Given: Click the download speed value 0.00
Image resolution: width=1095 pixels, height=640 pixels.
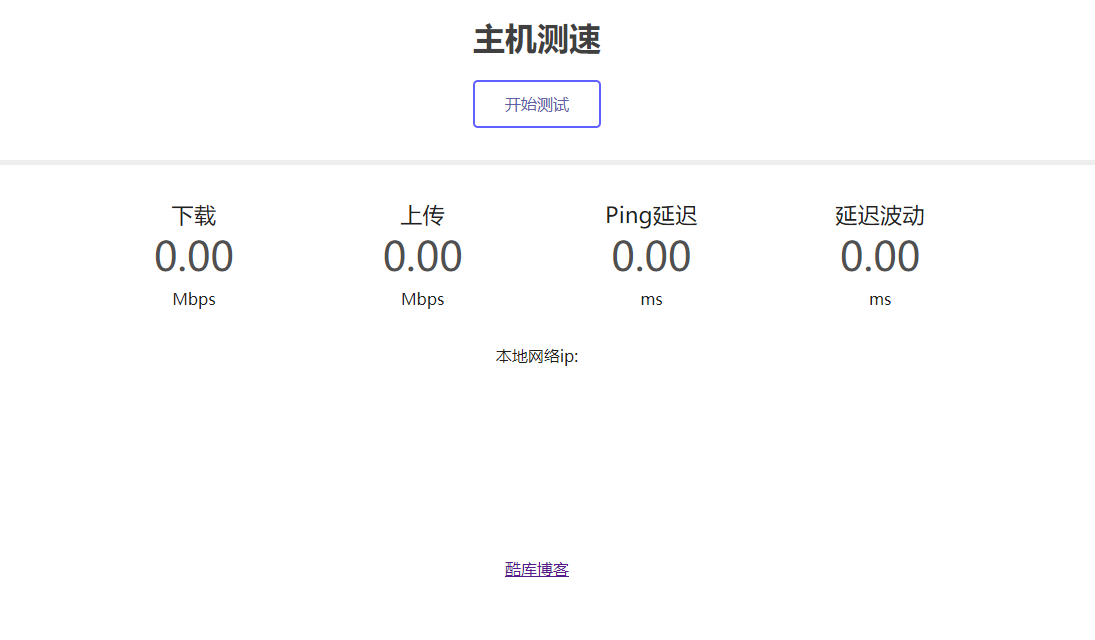Looking at the screenshot, I should point(193,256).
